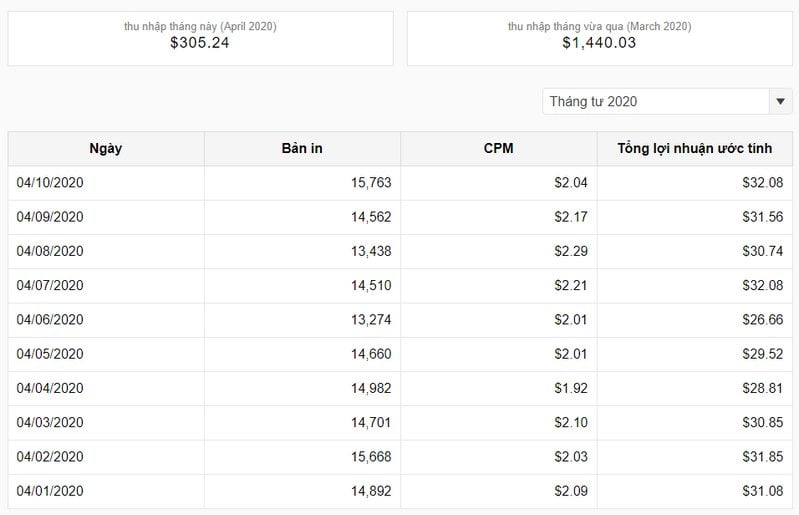Select the April 2020 income card

click(200, 38)
